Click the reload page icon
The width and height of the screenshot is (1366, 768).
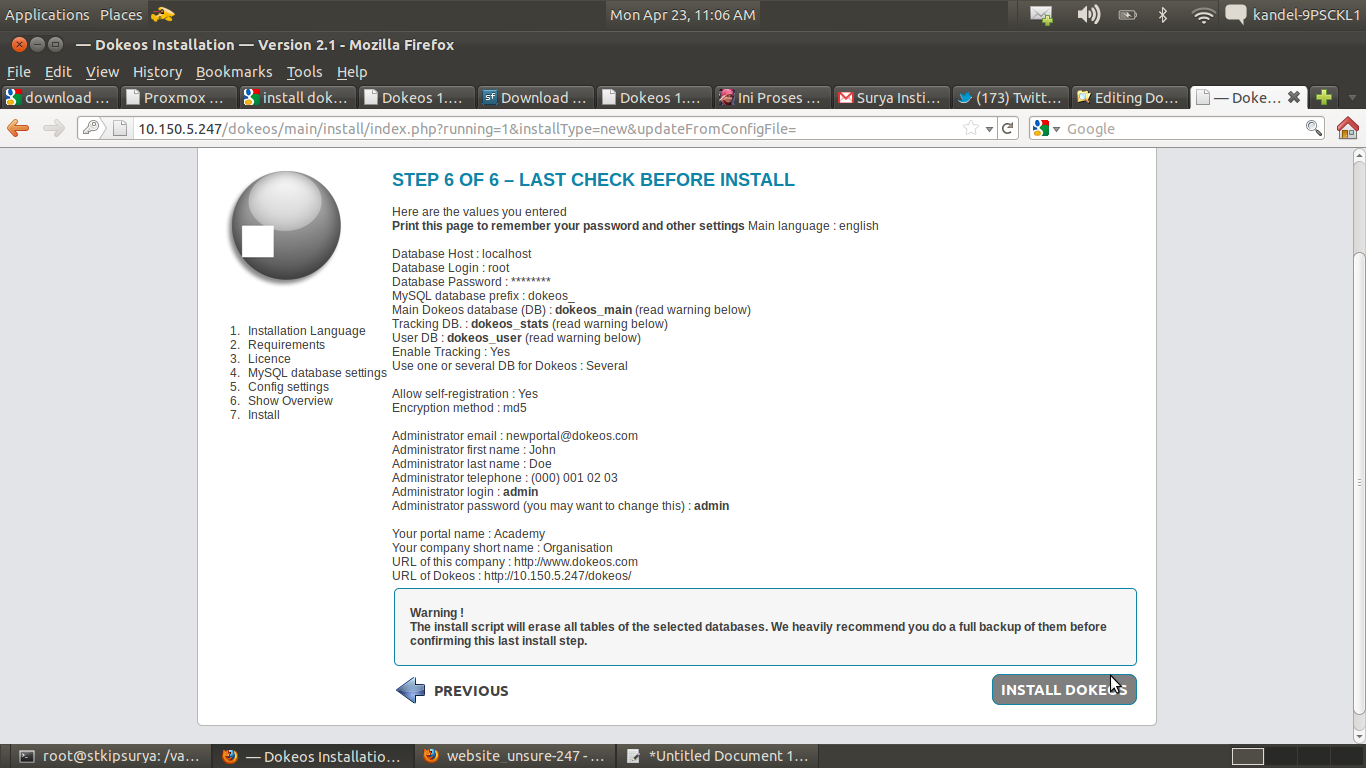(x=1008, y=128)
